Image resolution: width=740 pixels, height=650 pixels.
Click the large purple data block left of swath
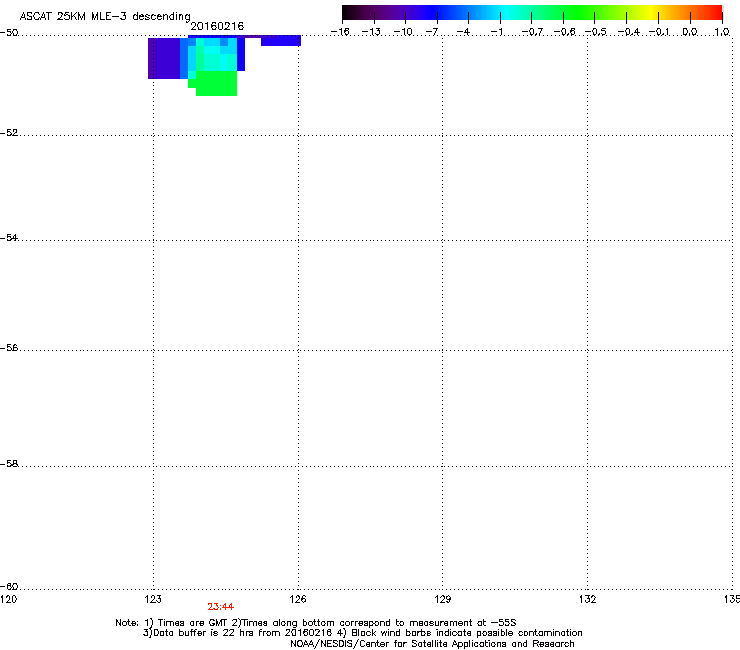point(164,58)
